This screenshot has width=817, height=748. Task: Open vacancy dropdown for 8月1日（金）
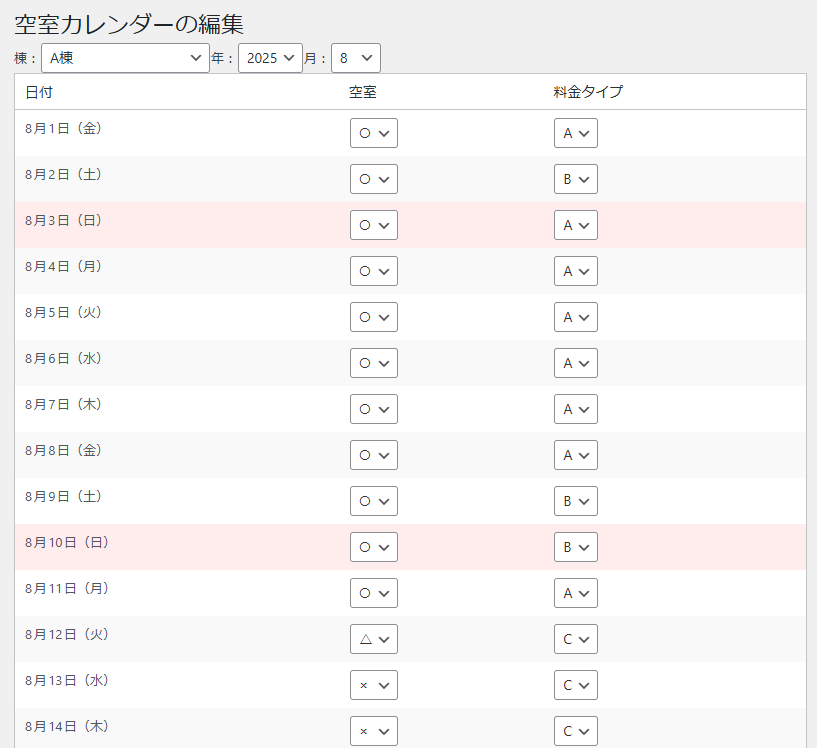click(374, 133)
